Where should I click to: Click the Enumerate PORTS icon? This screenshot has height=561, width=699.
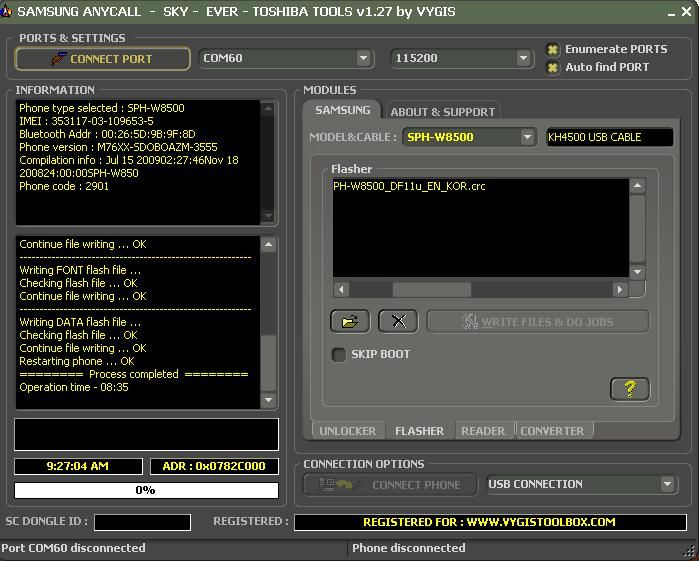(x=552, y=50)
